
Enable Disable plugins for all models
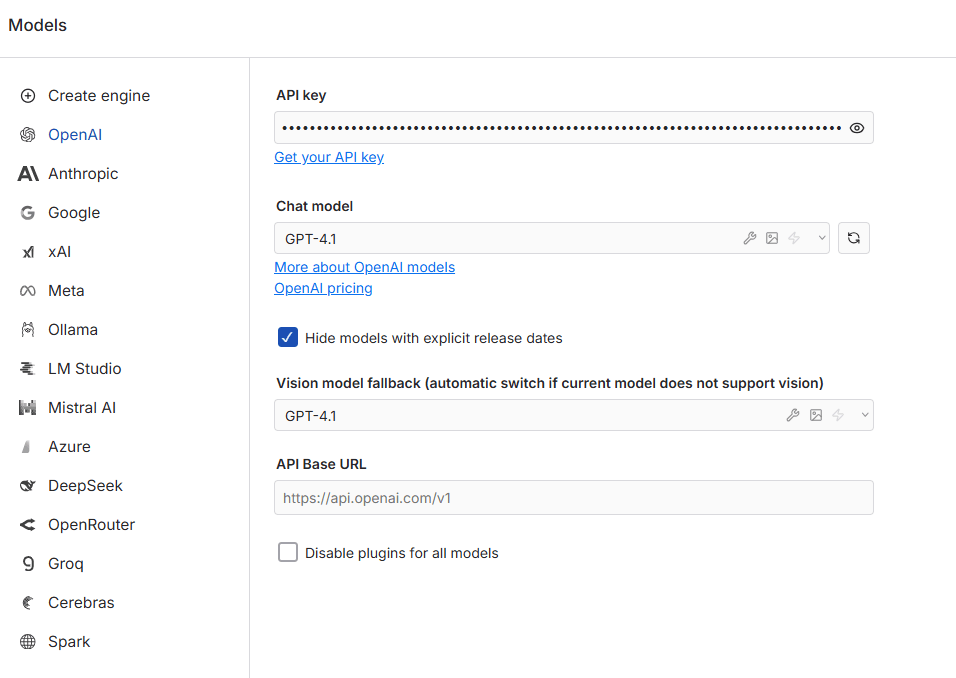[x=288, y=552]
